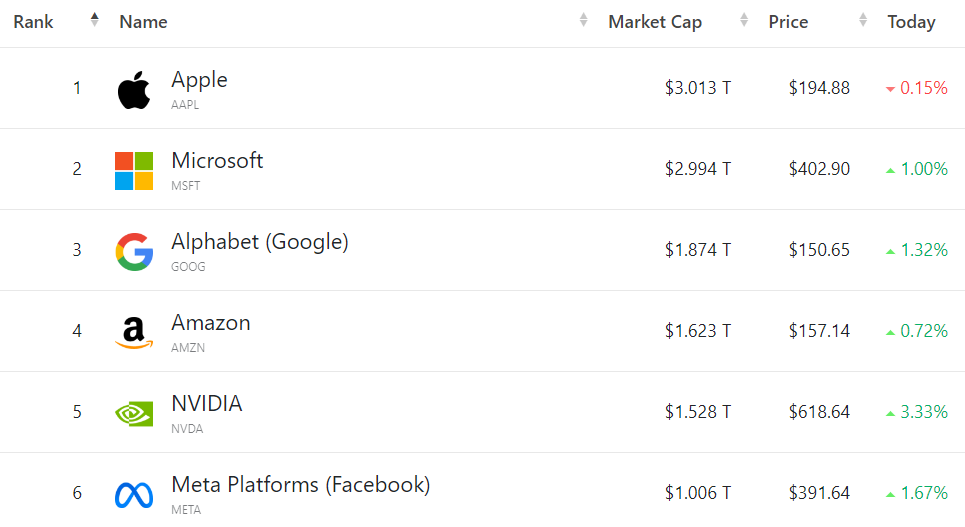965x527 pixels.
Task: Click the Meta infinity logo
Action: click(x=134, y=495)
